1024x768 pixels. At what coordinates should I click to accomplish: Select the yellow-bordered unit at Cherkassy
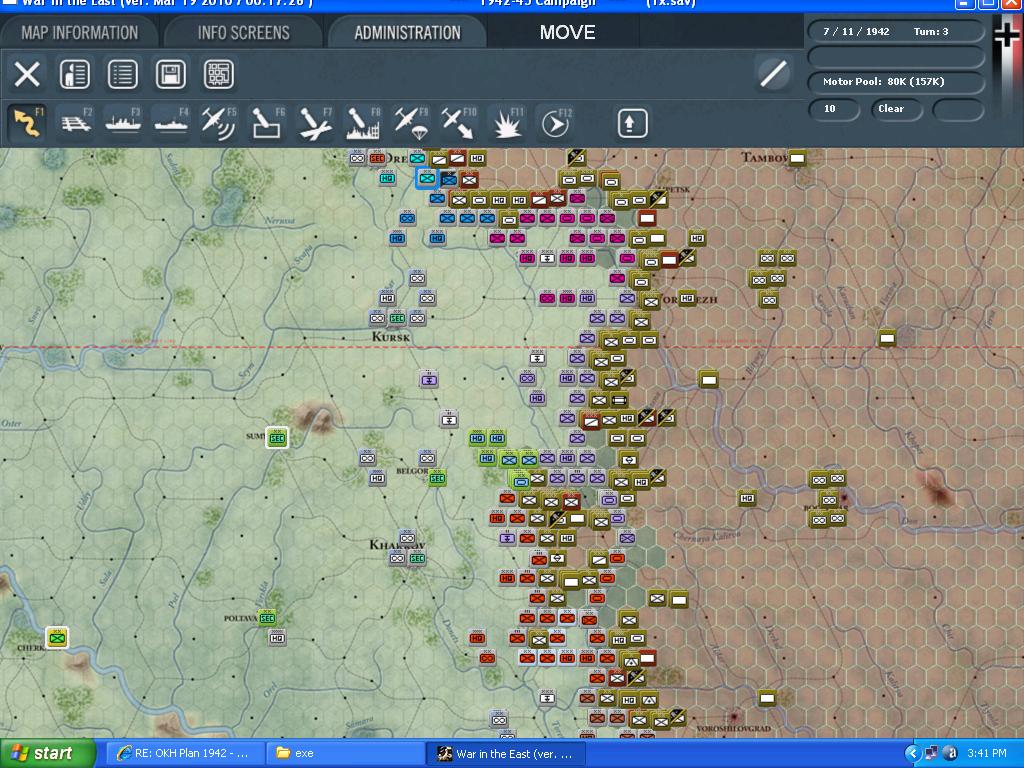57,638
